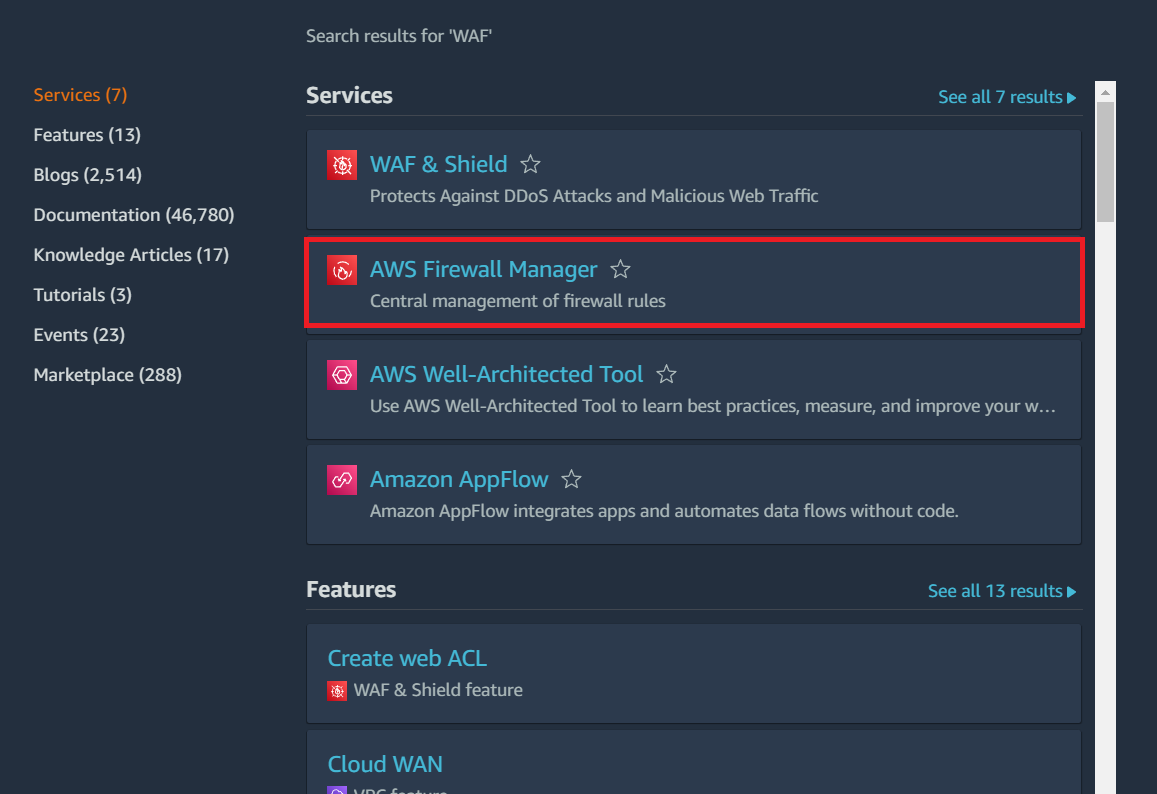Image resolution: width=1157 pixels, height=794 pixels.
Task: Open the Create web ACL feature
Action: pos(406,658)
